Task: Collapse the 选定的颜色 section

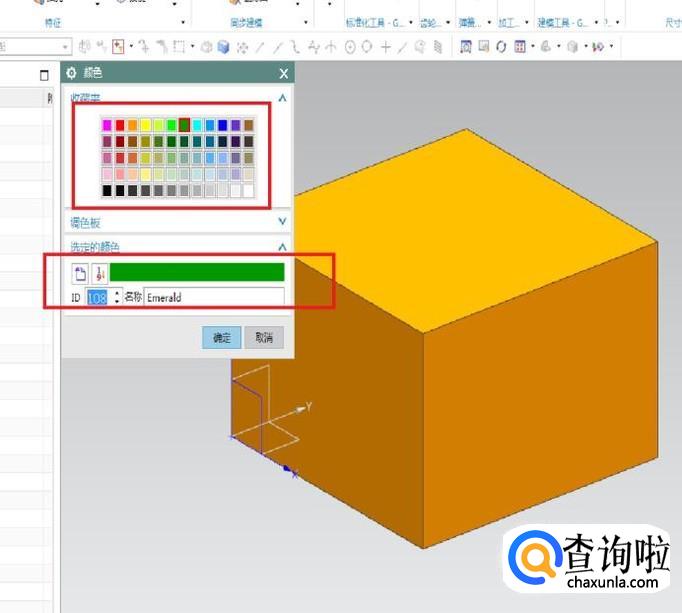Action: click(282, 247)
